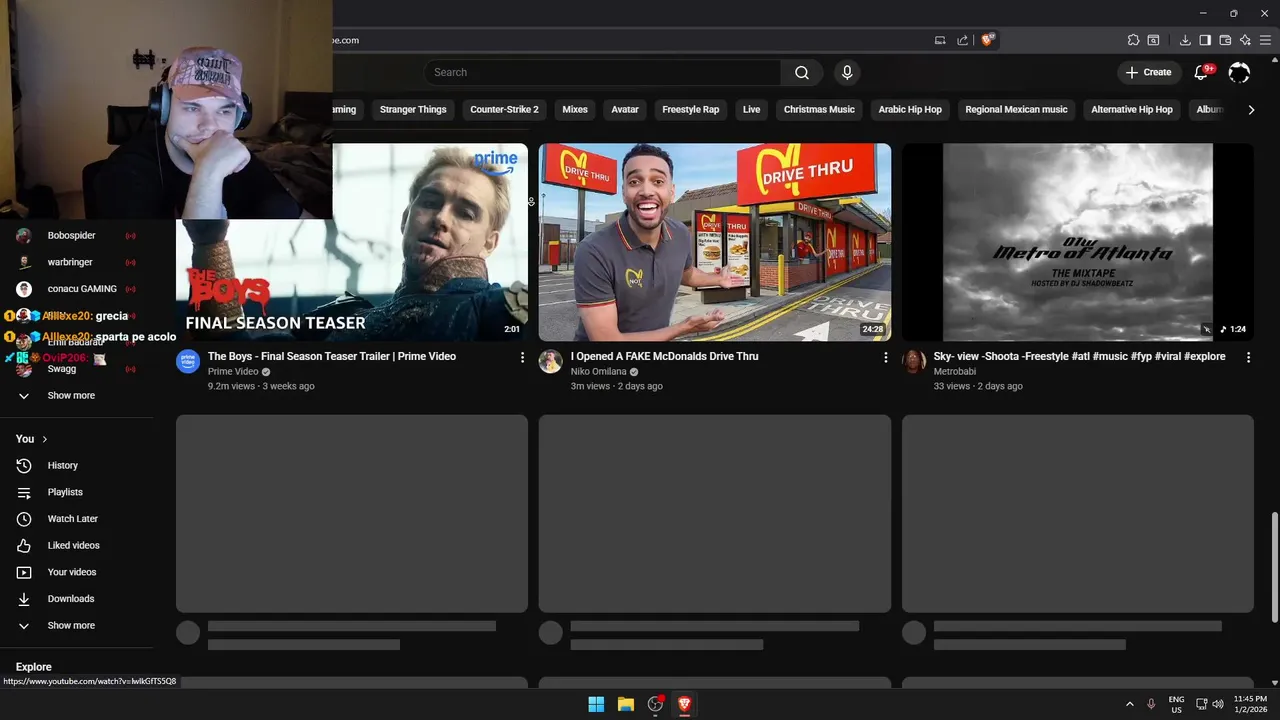Open Leo AI sparkle icon
This screenshot has width=1280, height=720.
pyautogui.click(x=1245, y=40)
